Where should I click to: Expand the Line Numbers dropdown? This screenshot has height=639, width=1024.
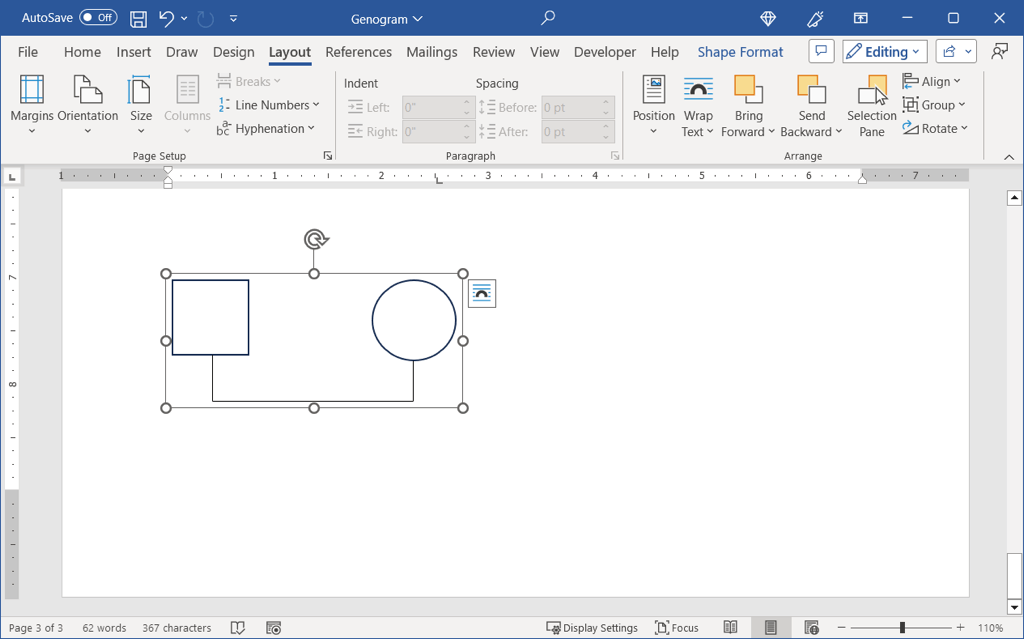(269, 105)
